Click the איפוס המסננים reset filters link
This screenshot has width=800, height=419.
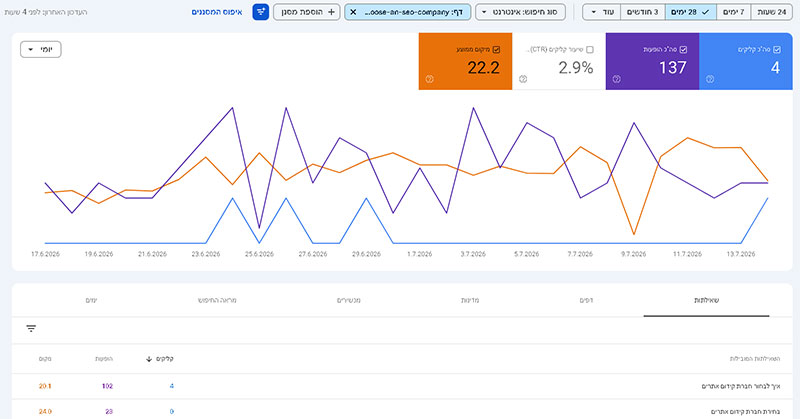pyautogui.click(x=217, y=12)
